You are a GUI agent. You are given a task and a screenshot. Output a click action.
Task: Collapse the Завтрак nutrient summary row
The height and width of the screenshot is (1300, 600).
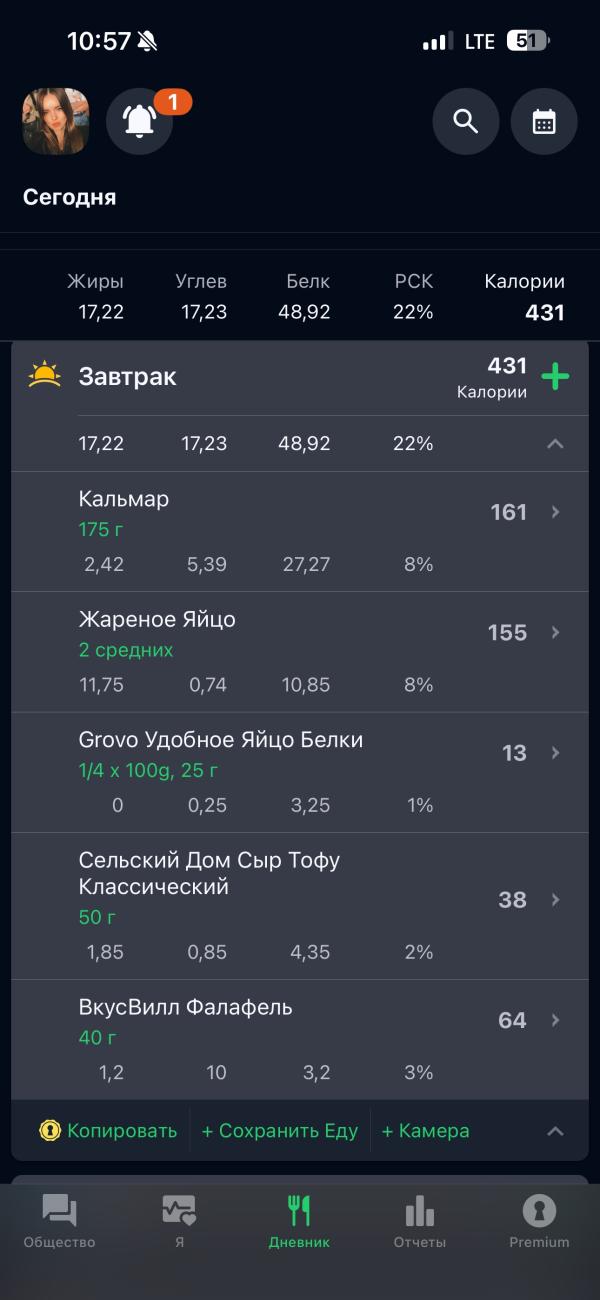coord(555,444)
